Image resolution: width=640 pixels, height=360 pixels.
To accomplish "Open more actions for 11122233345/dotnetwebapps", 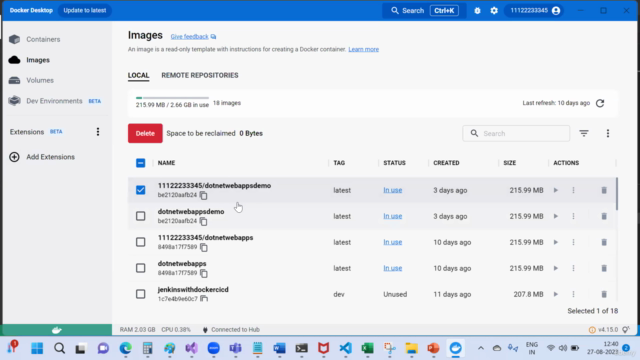I will 573,242.
